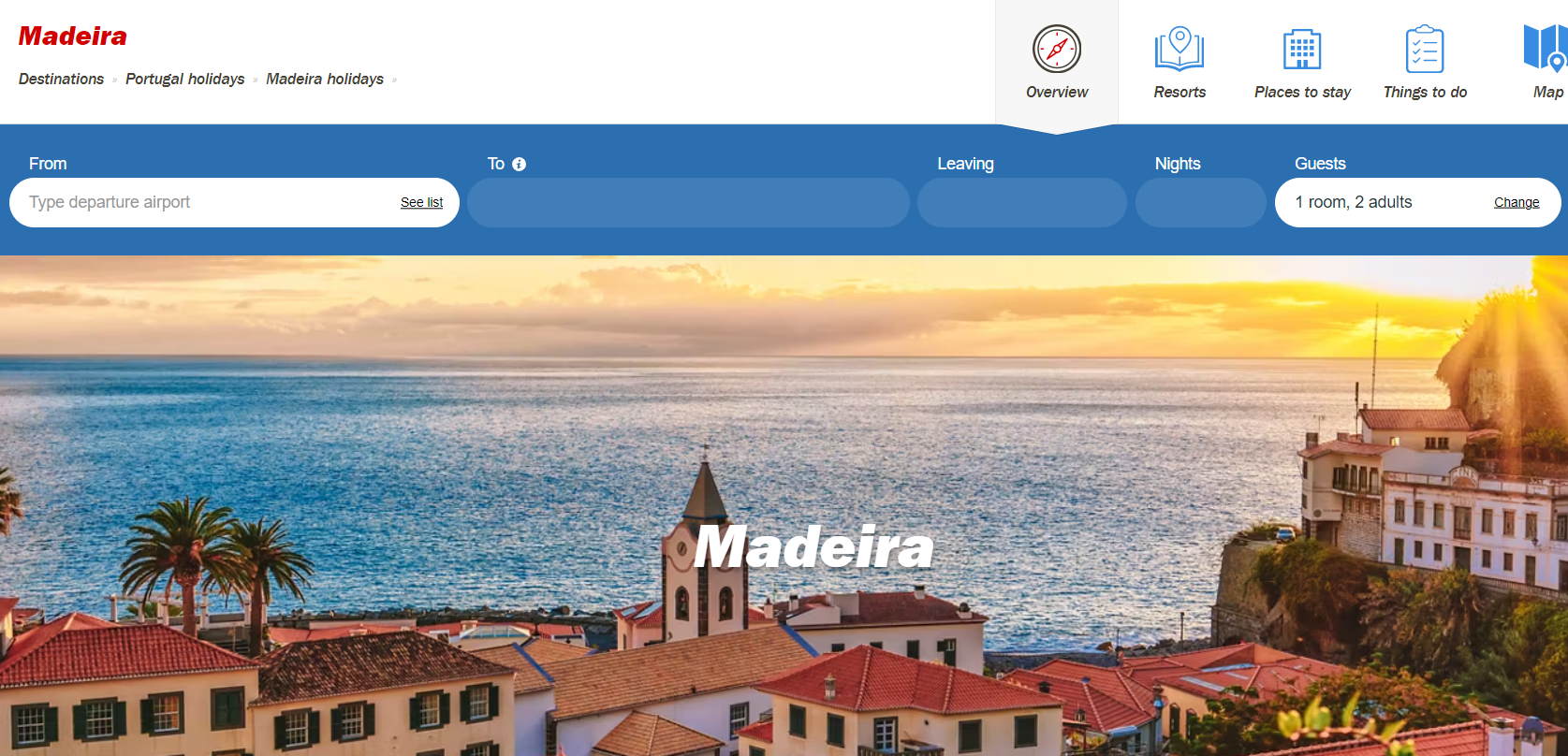The width and height of the screenshot is (1568, 756).
Task: Follow the Destinations breadcrumb link
Action: pos(61,79)
